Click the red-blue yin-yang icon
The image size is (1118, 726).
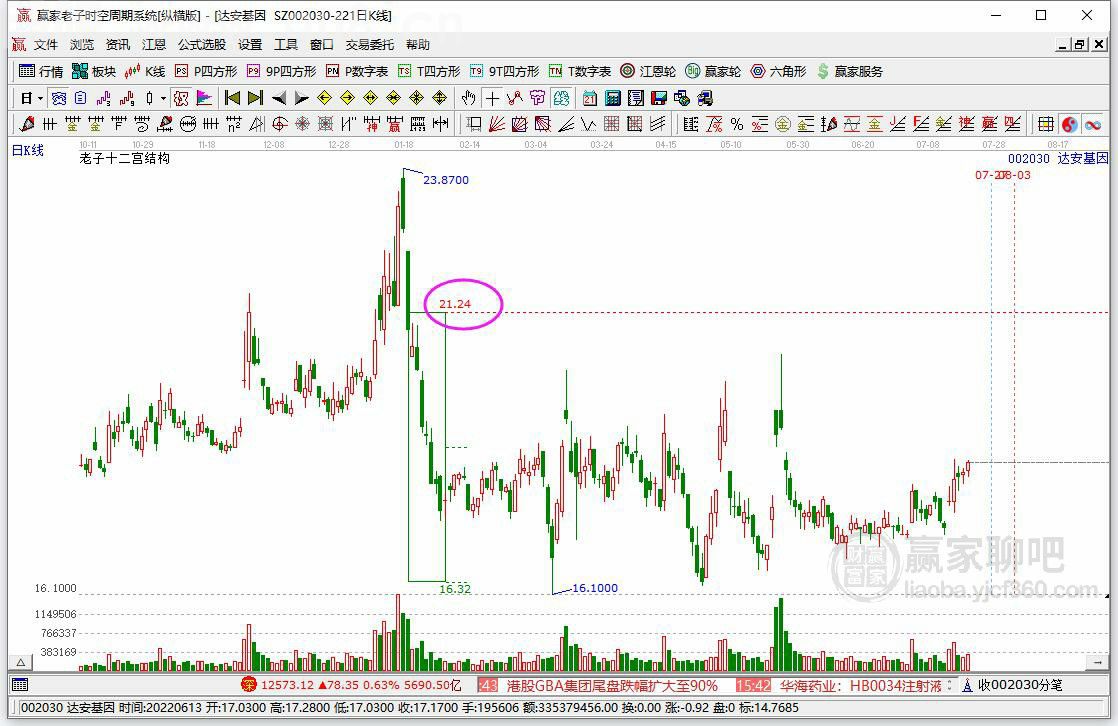[1070, 124]
